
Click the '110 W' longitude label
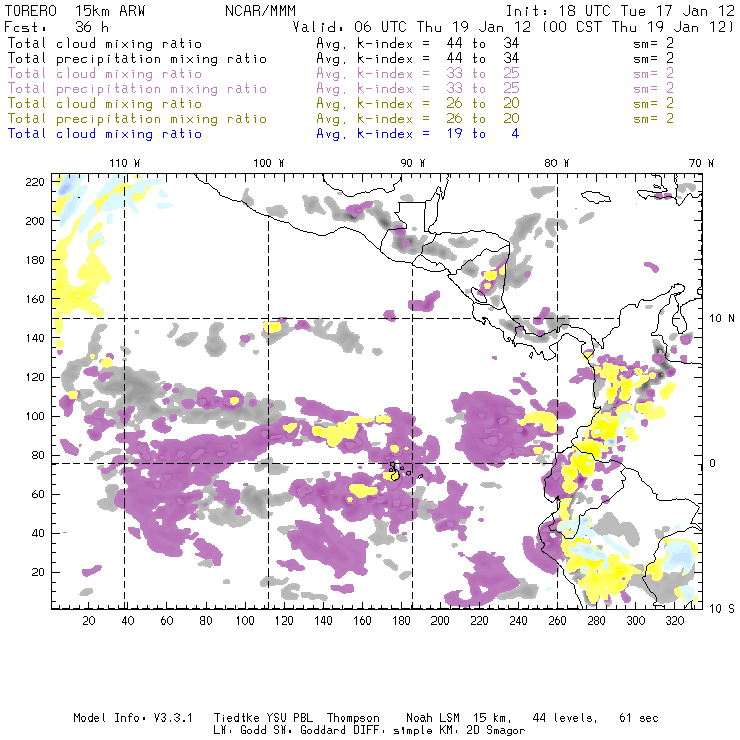[125, 163]
